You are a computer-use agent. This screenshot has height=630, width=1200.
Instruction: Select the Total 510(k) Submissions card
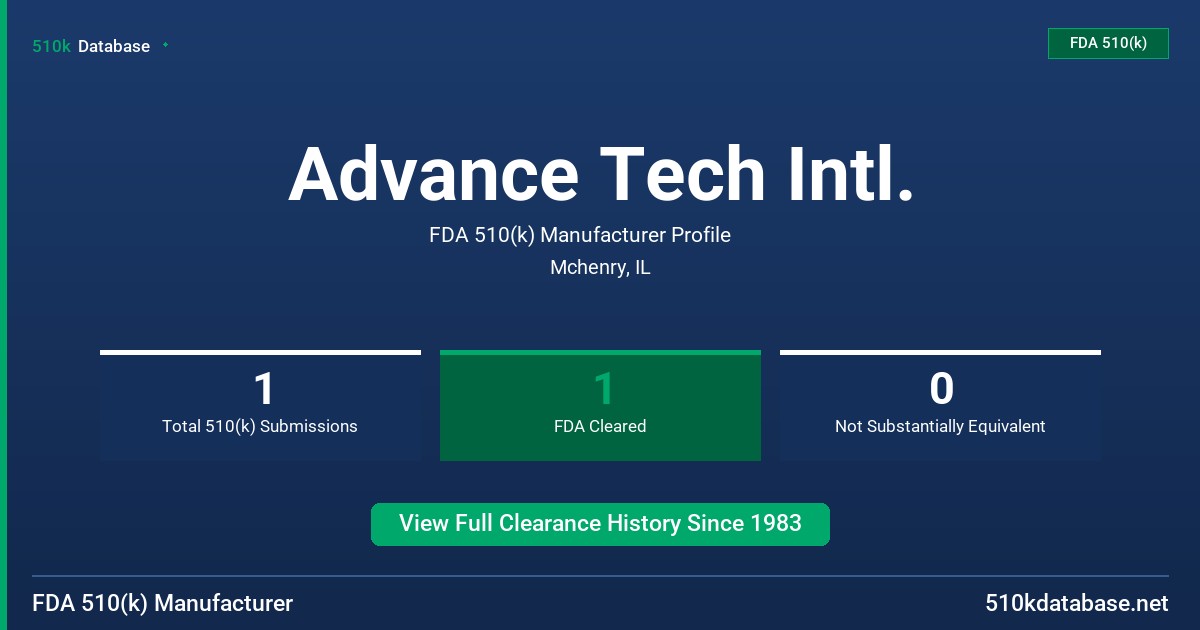click(x=260, y=405)
